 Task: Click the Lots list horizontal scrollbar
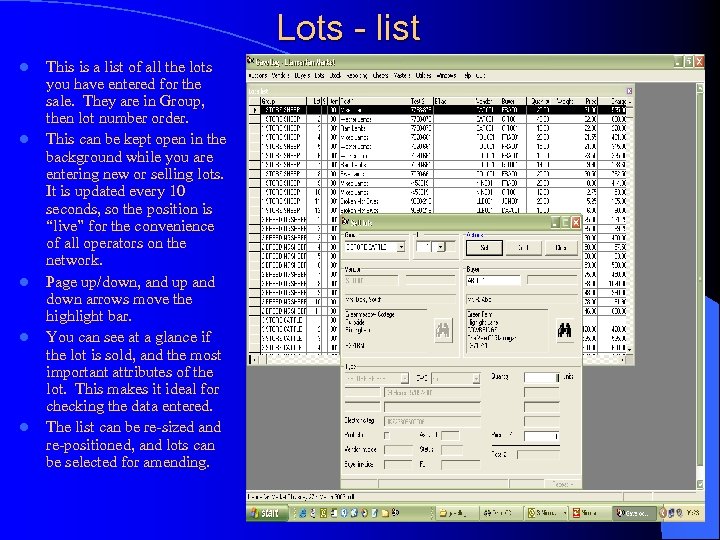tap(294, 360)
